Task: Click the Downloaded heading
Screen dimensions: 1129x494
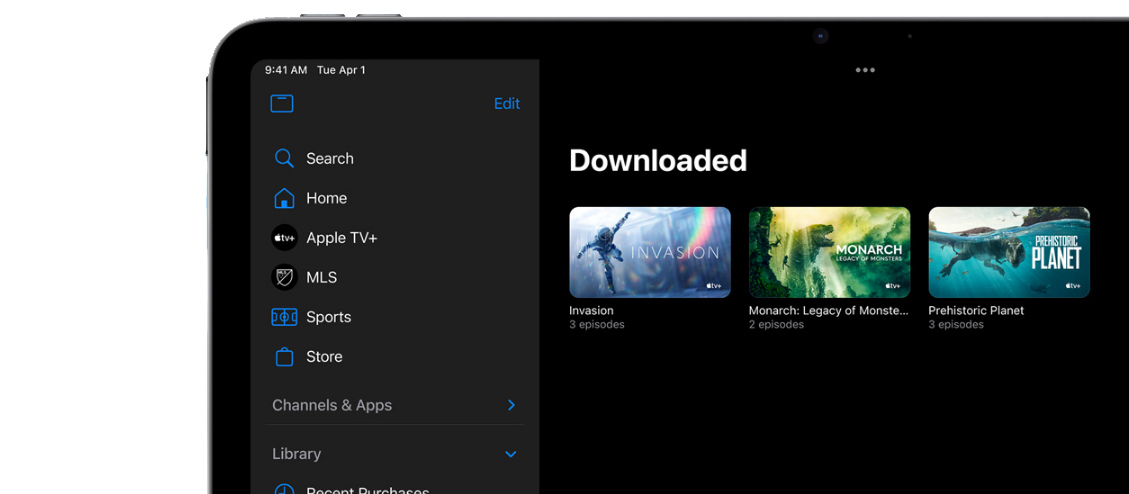Action: click(658, 161)
